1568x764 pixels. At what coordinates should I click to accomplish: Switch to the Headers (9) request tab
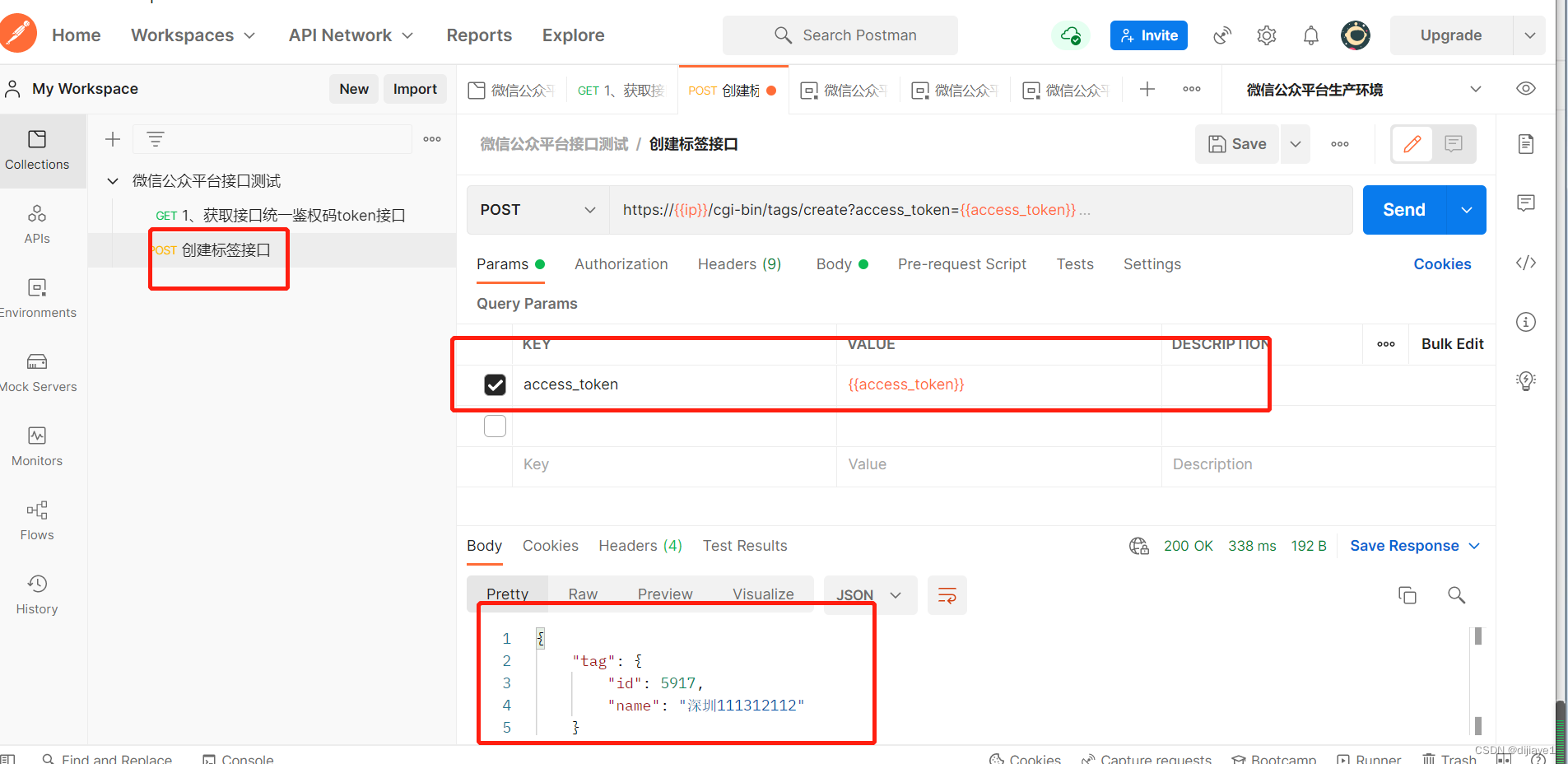click(739, 264)
